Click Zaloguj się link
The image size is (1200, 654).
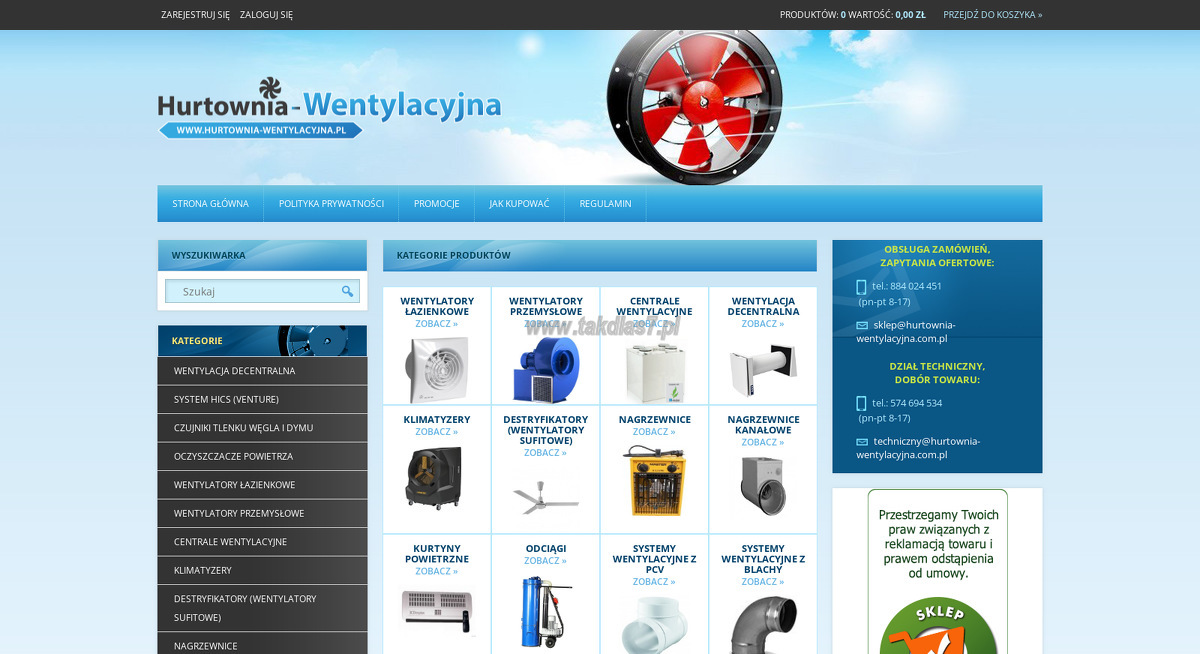(x=266, y=15)
